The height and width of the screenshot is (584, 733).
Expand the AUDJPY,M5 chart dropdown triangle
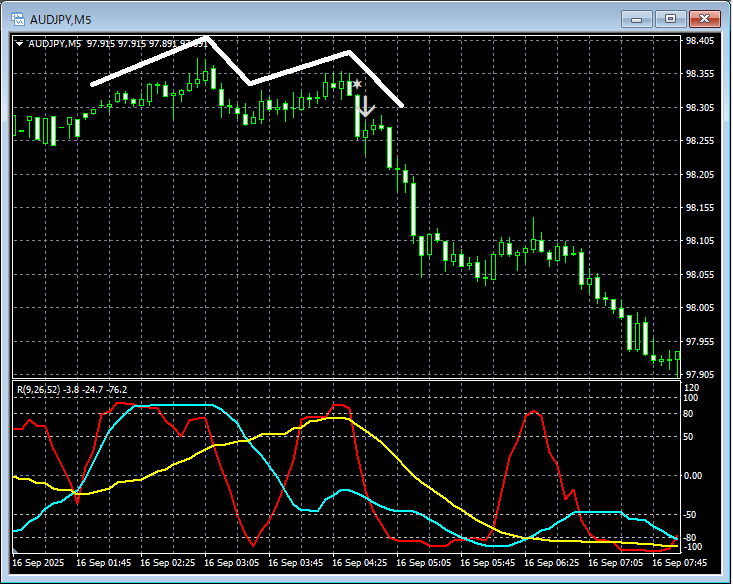pos(19,43)
